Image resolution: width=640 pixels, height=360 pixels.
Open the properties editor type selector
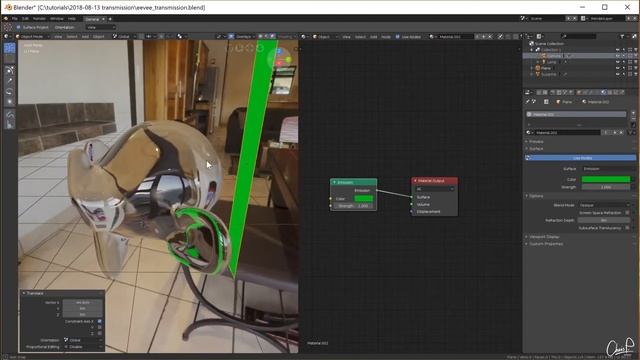528,93
